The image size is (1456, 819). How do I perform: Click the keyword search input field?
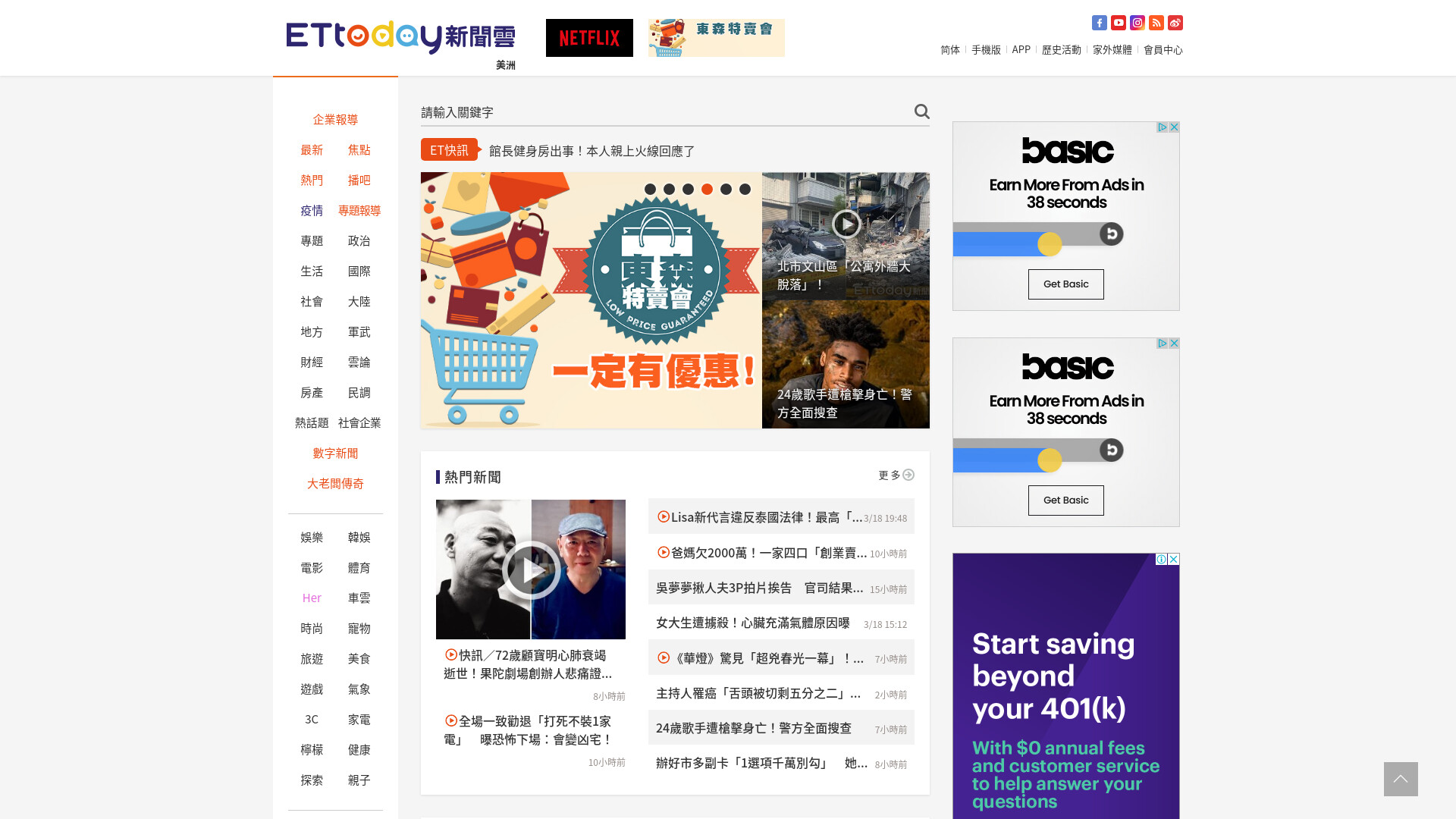click(x=665, y=111)
